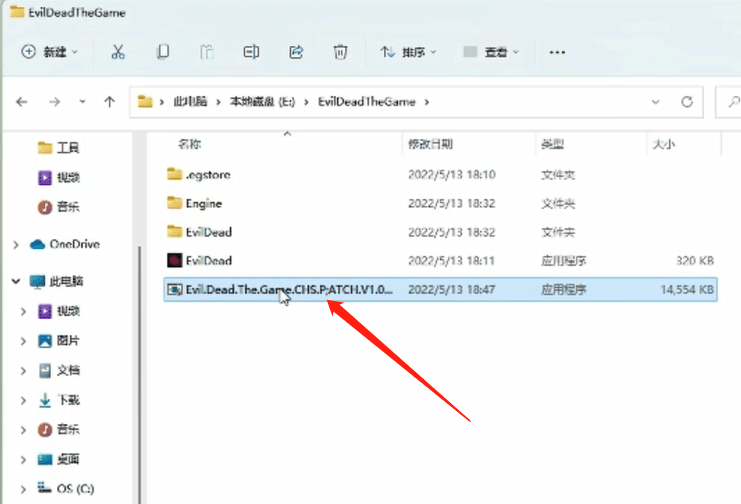The height and width of the screenshot is (504, 741).
Task: Select 此电脑 in the breadcrumb path
Action: pyautogui.click(x=190, y=102)
